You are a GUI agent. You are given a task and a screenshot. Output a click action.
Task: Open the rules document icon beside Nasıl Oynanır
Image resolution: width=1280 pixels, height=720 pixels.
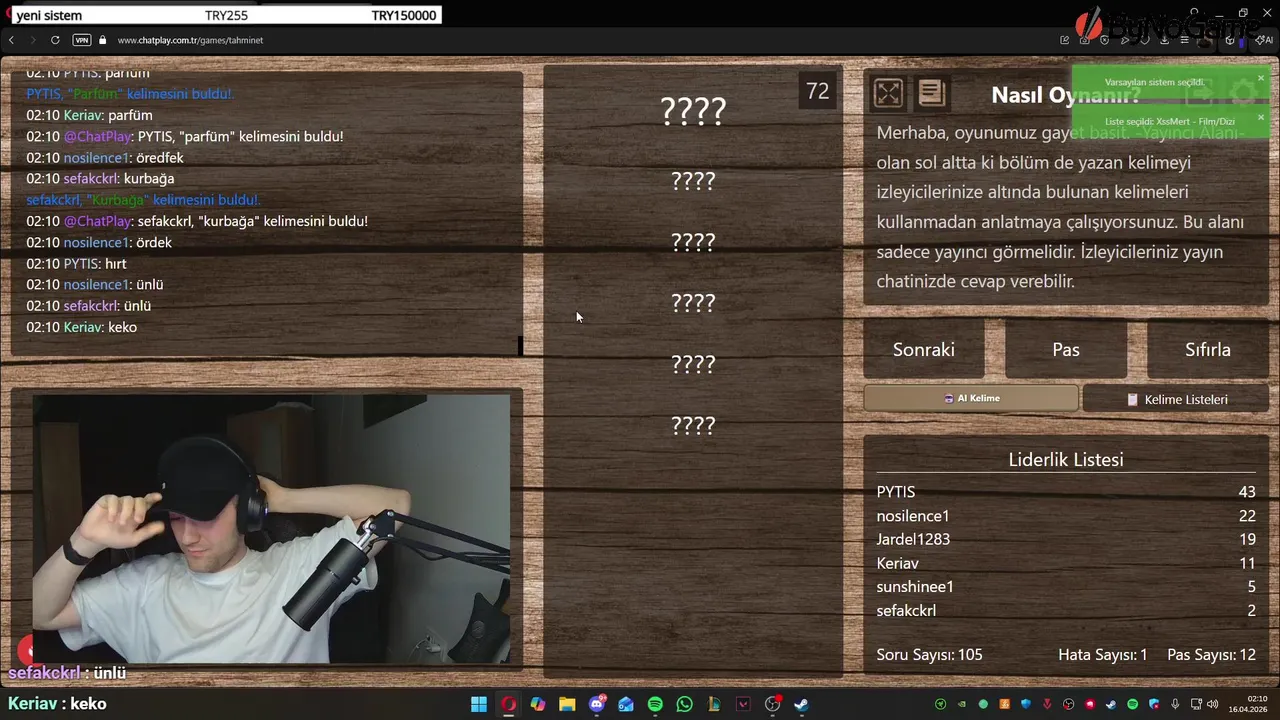[931, 93]
